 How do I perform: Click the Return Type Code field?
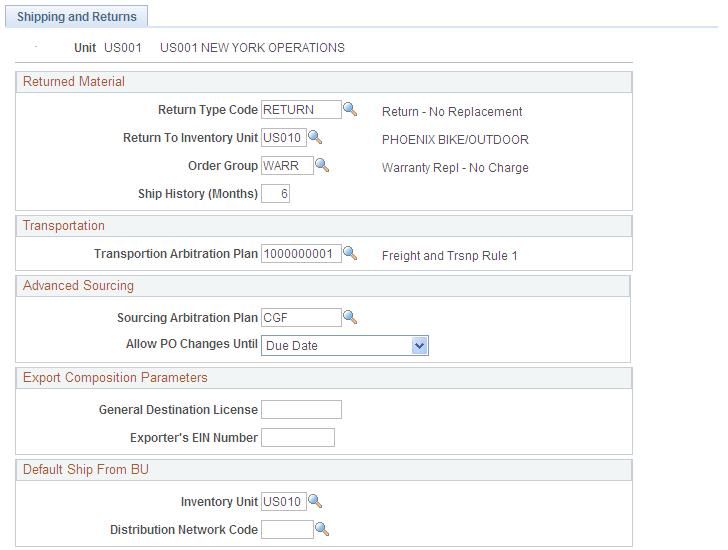(x=301, y=110)
